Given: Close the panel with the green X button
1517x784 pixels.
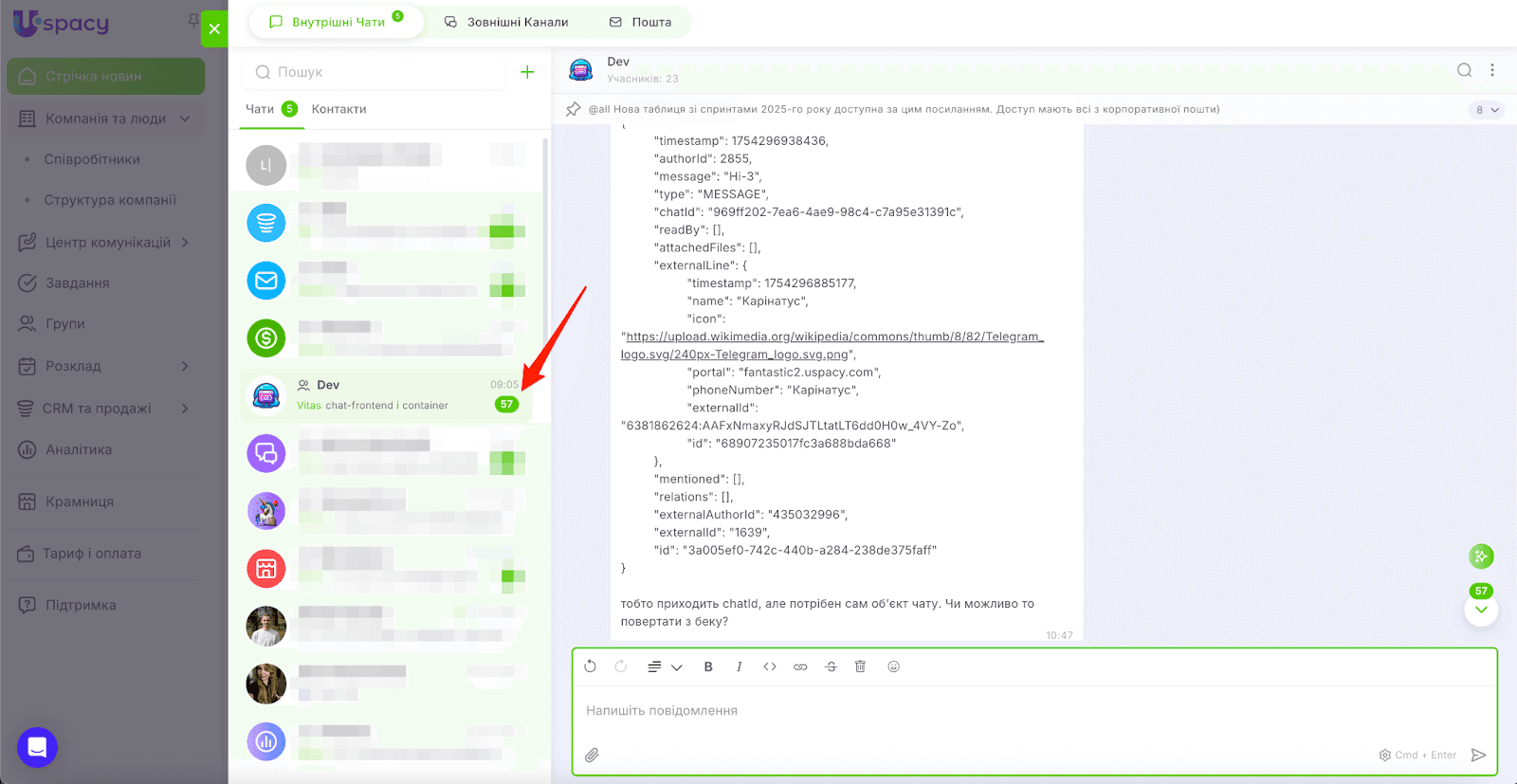Looking at the screenshot, I should [214, 28].
